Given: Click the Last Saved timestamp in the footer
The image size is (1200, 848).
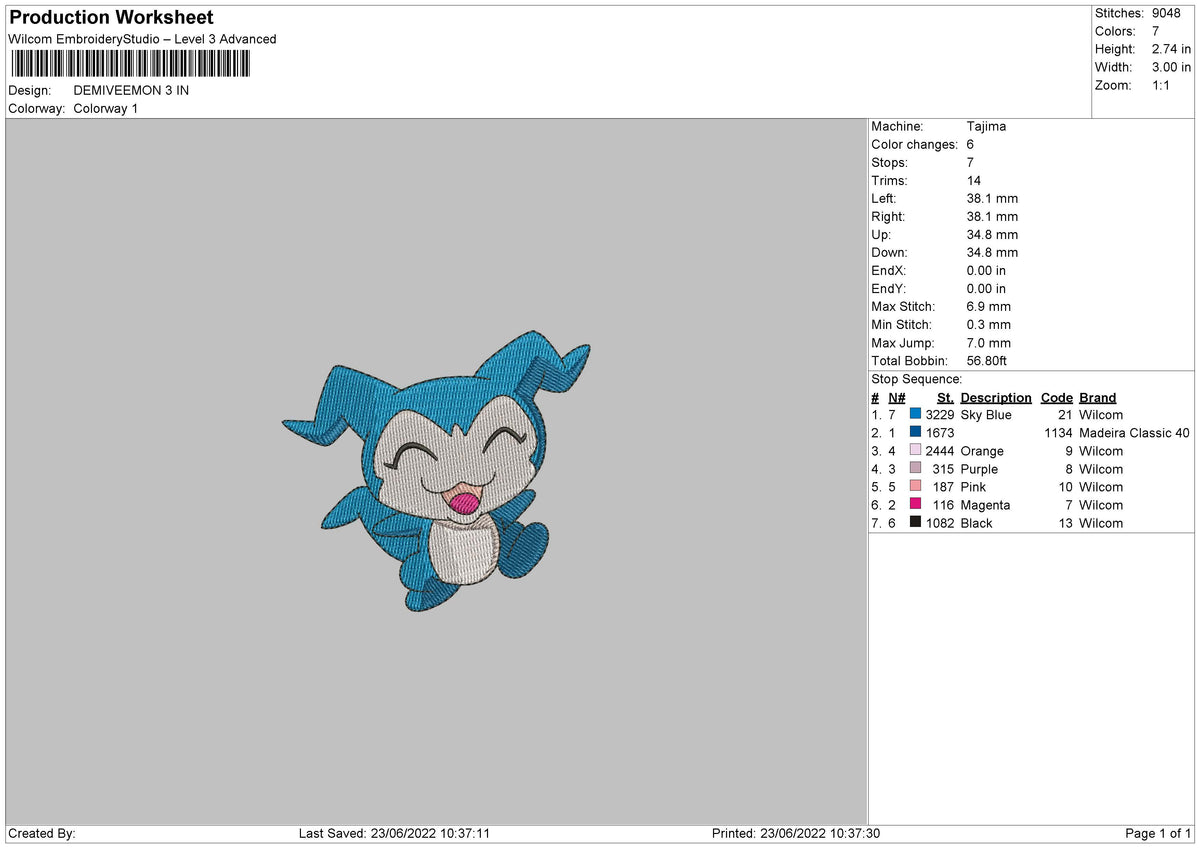Looking at the screenshot, I should (x=394, y=834).
